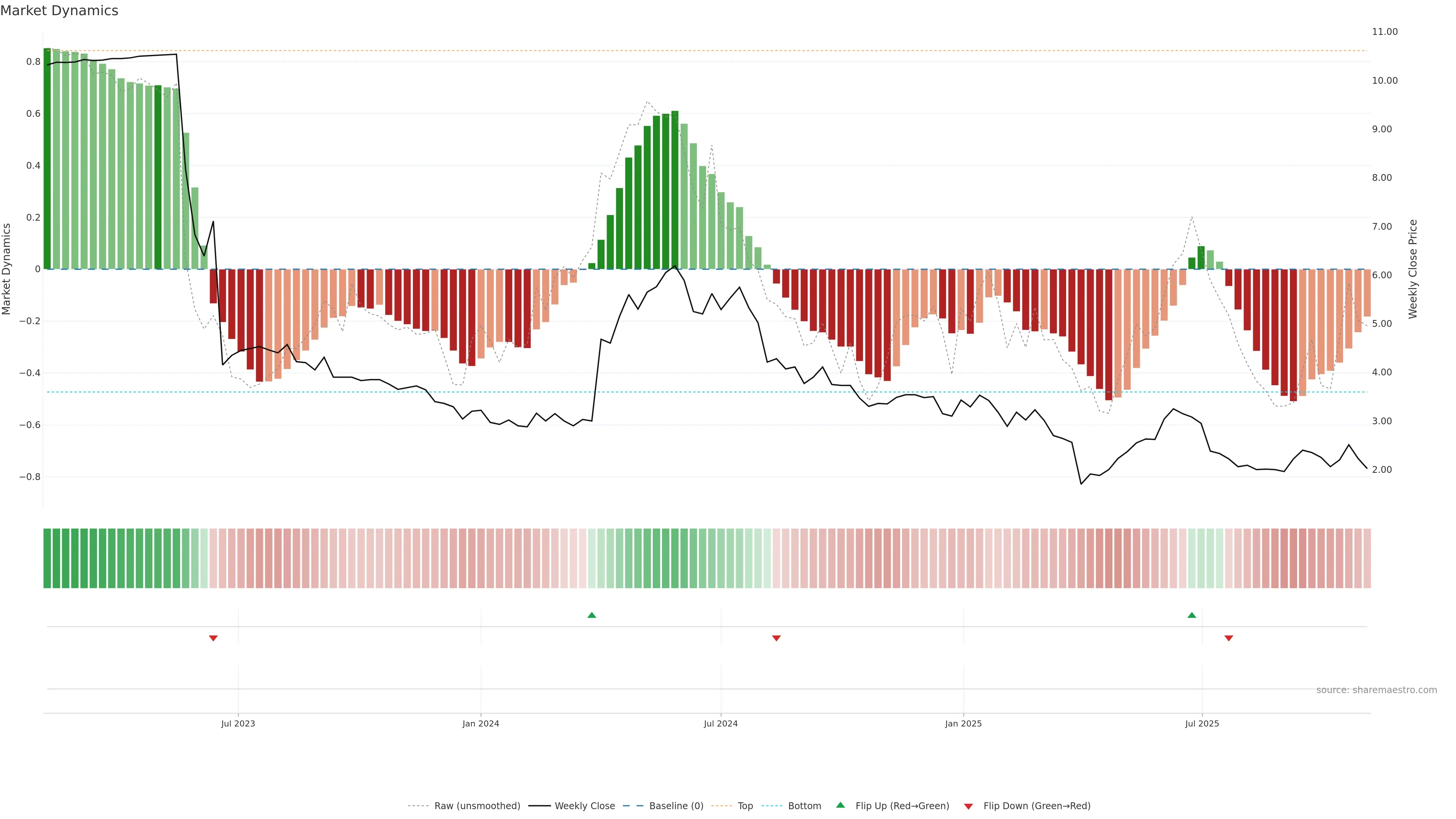Screen dimensions: 1456x819
Task: Click the red flip-down marker after Jul 2025
Action: 1228,638
